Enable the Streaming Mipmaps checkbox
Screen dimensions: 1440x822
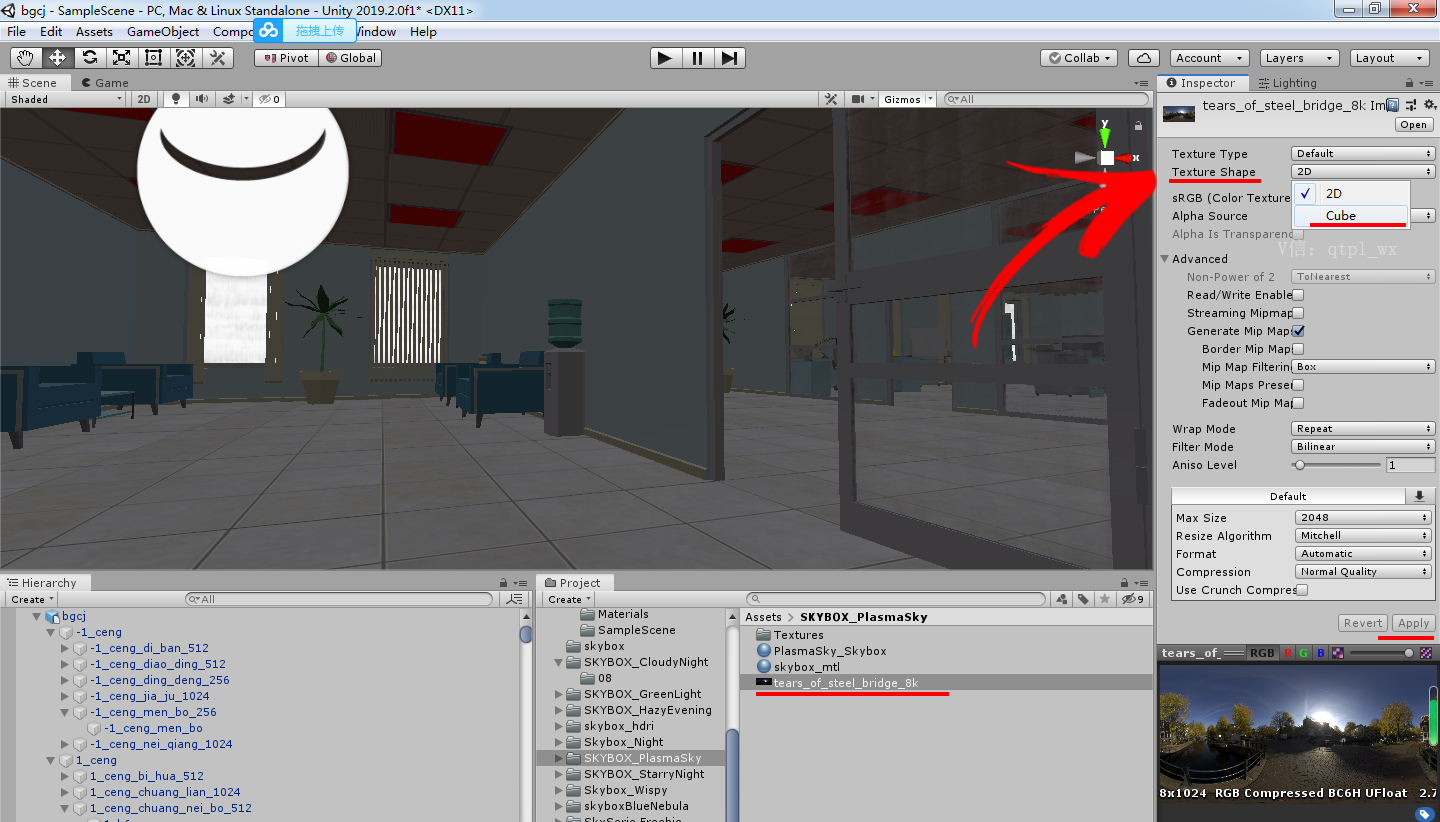[1298, 313]
